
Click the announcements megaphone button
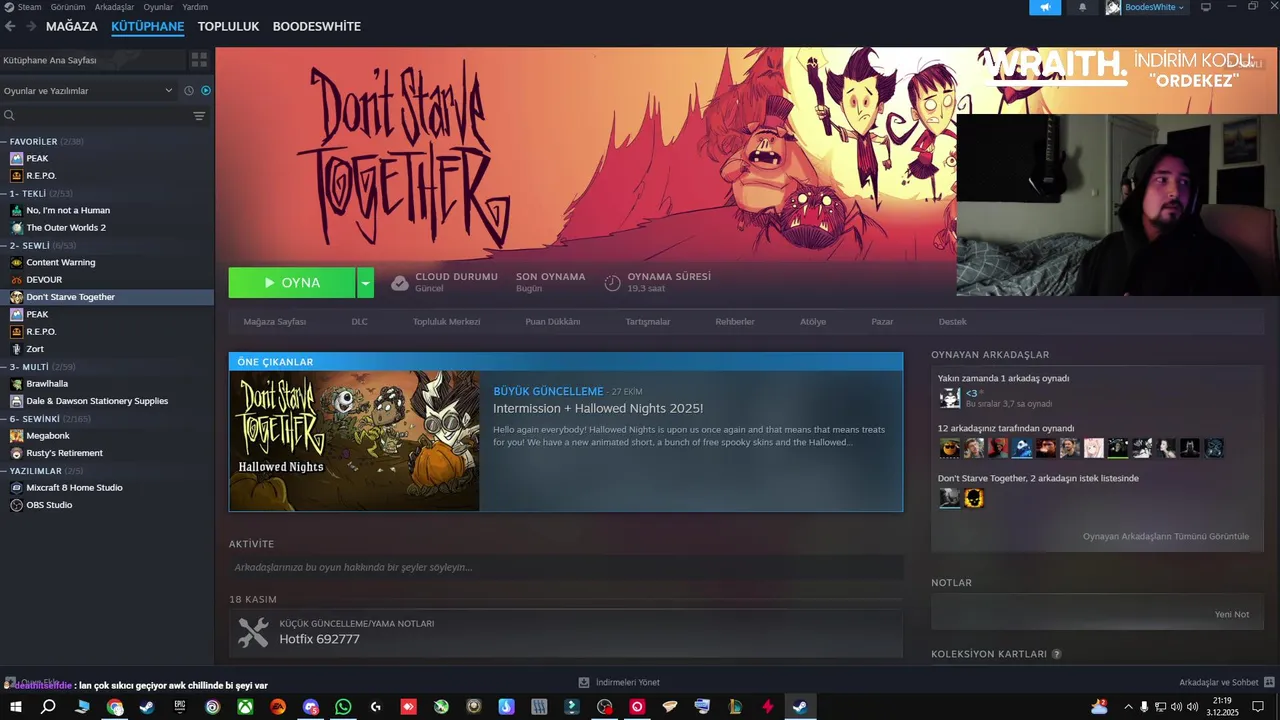click(1045, 7)
